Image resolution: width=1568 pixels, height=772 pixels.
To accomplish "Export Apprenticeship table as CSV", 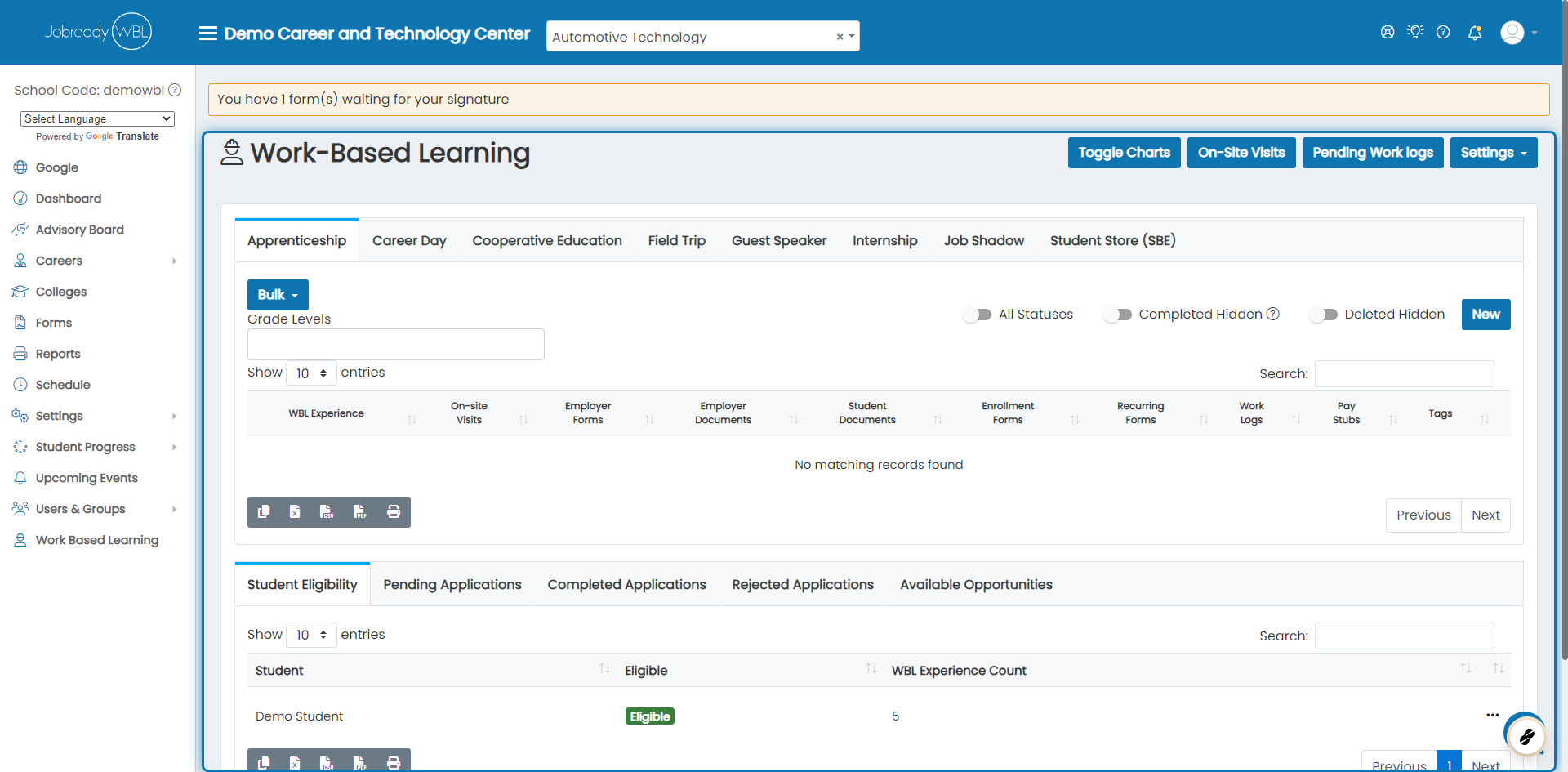I will [x=327, y=512].
